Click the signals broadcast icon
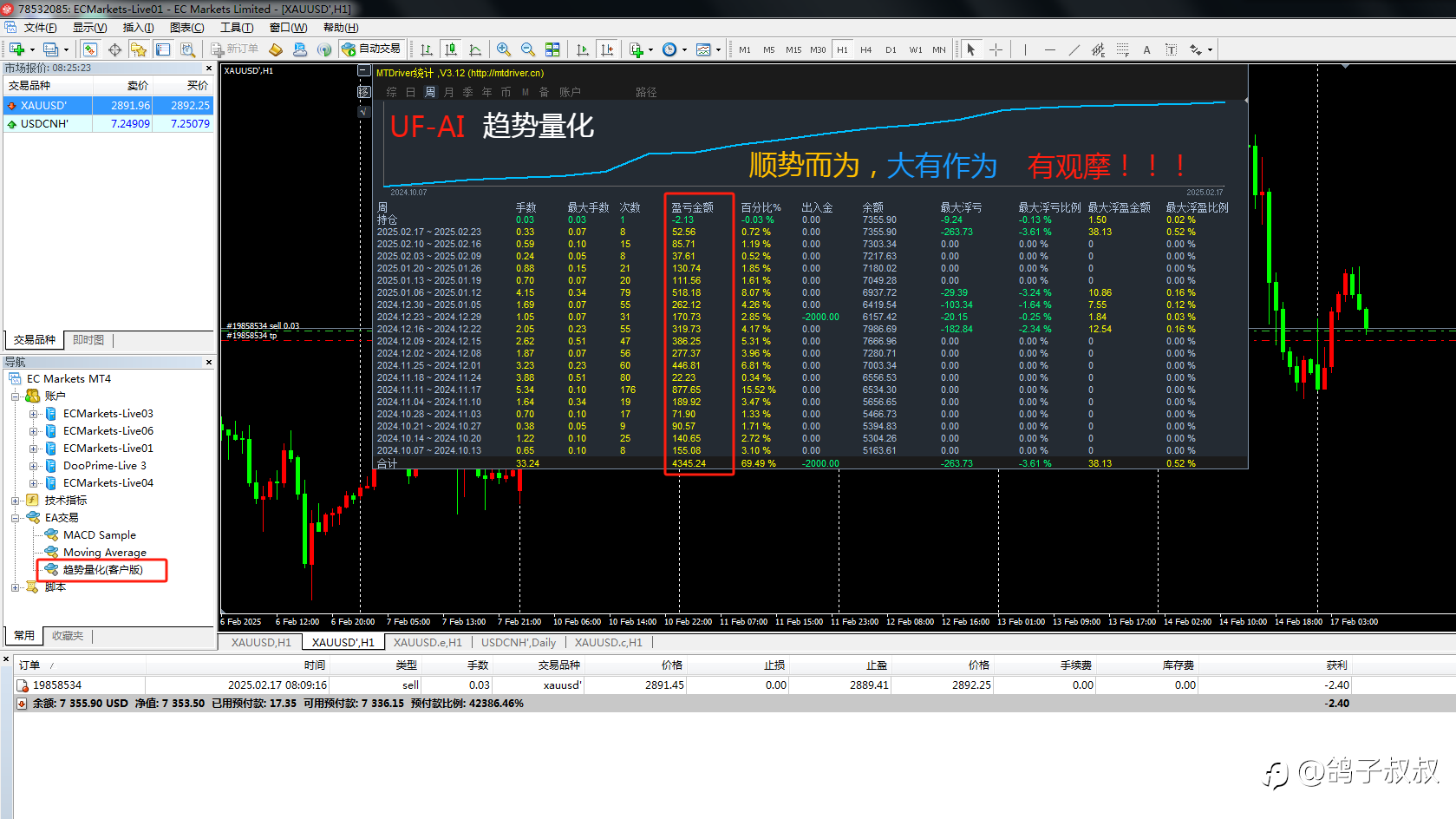The width and height of the screenshot is (1456, 819). 324,49
